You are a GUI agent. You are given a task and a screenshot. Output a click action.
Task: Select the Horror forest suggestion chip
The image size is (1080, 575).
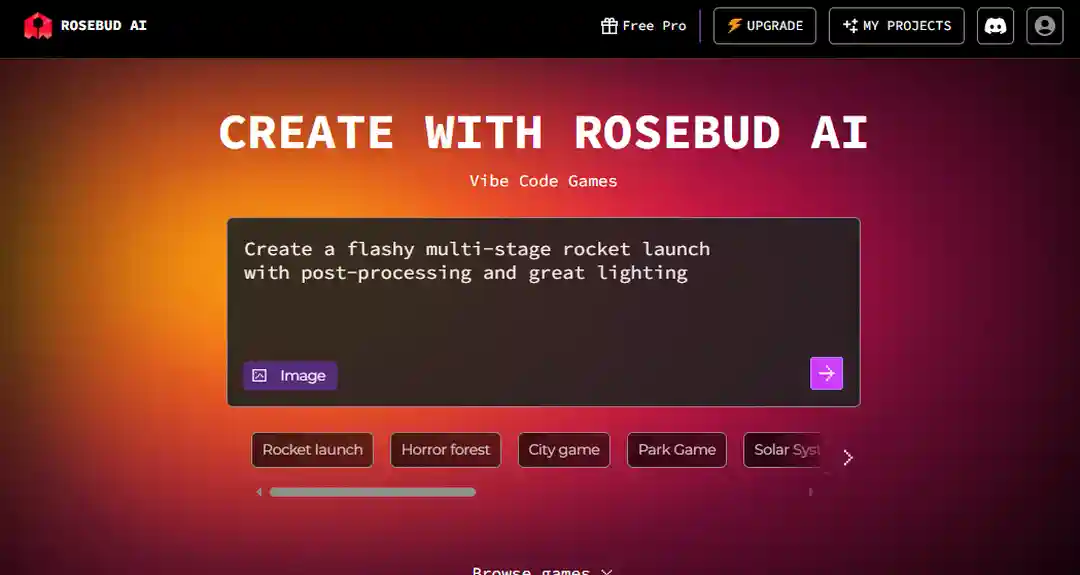pyautogui.click(x=446, y=450)
